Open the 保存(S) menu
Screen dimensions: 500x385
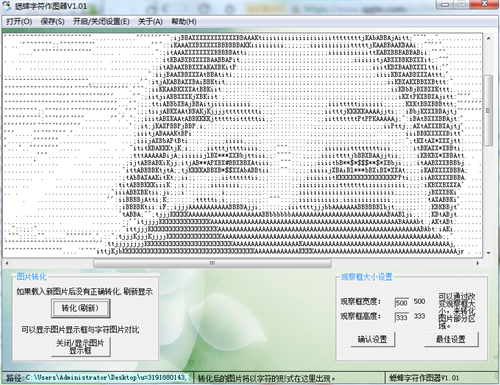[x=52, y=22]
